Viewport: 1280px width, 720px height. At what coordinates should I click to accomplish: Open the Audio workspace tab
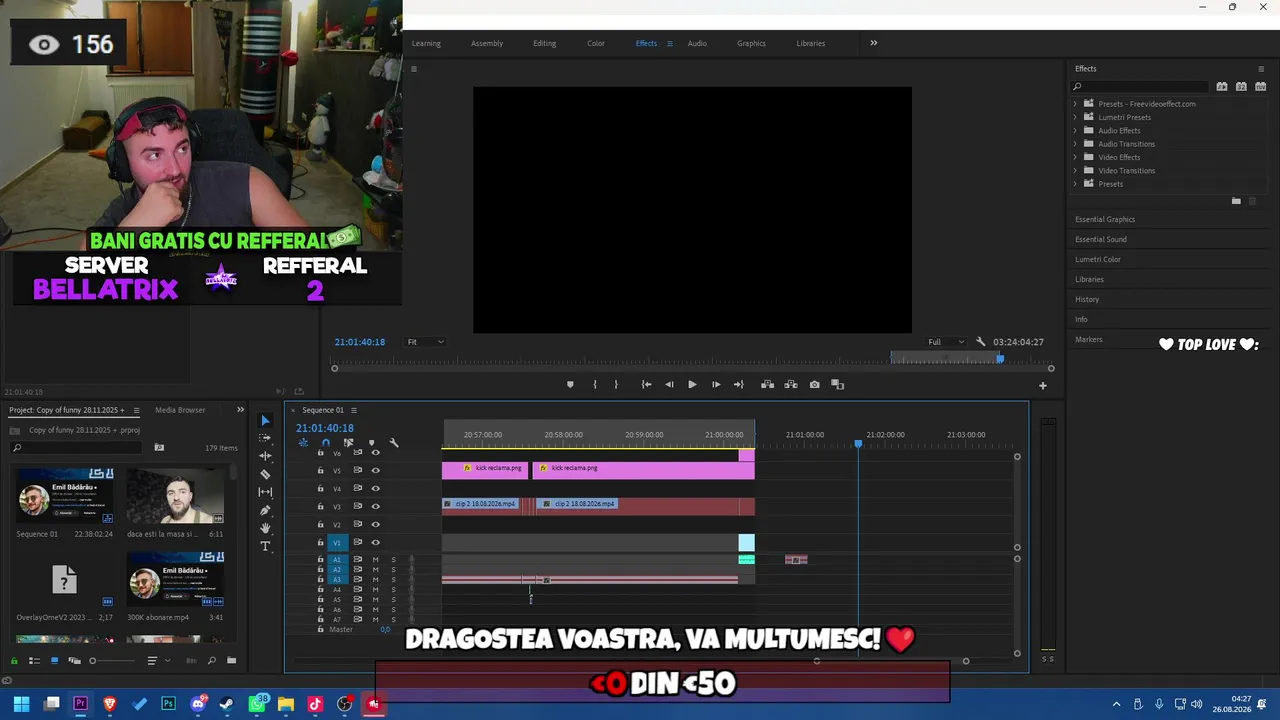[697, 44]
